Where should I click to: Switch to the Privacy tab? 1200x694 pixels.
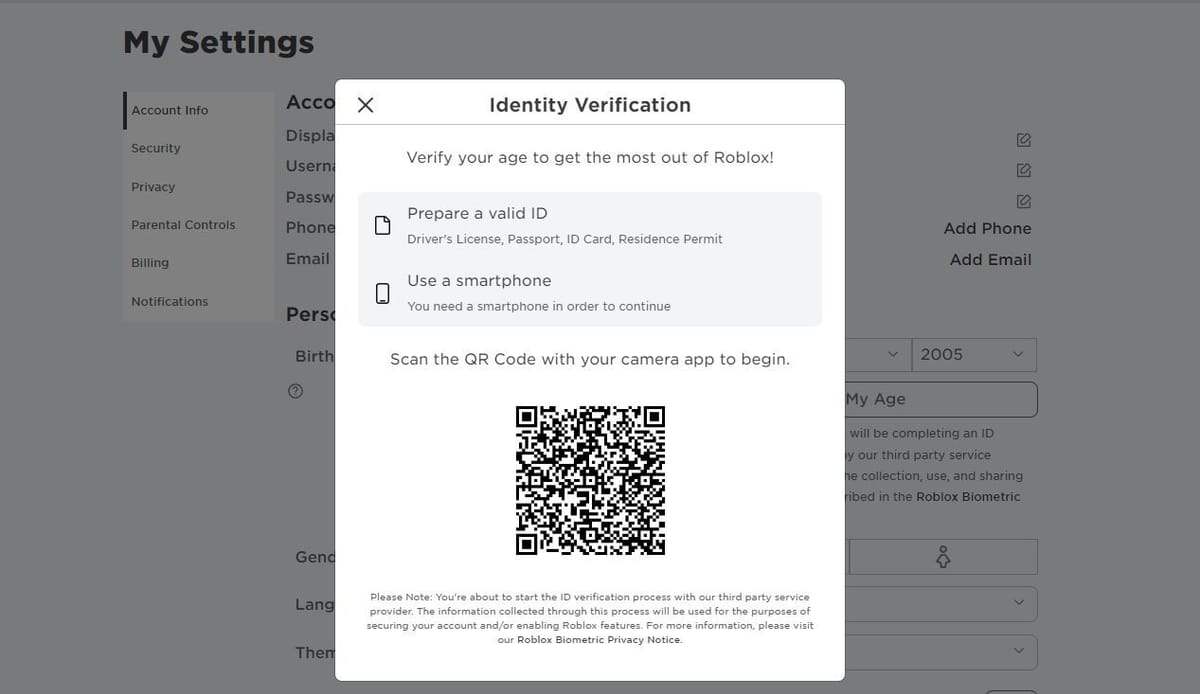point(152,186)
